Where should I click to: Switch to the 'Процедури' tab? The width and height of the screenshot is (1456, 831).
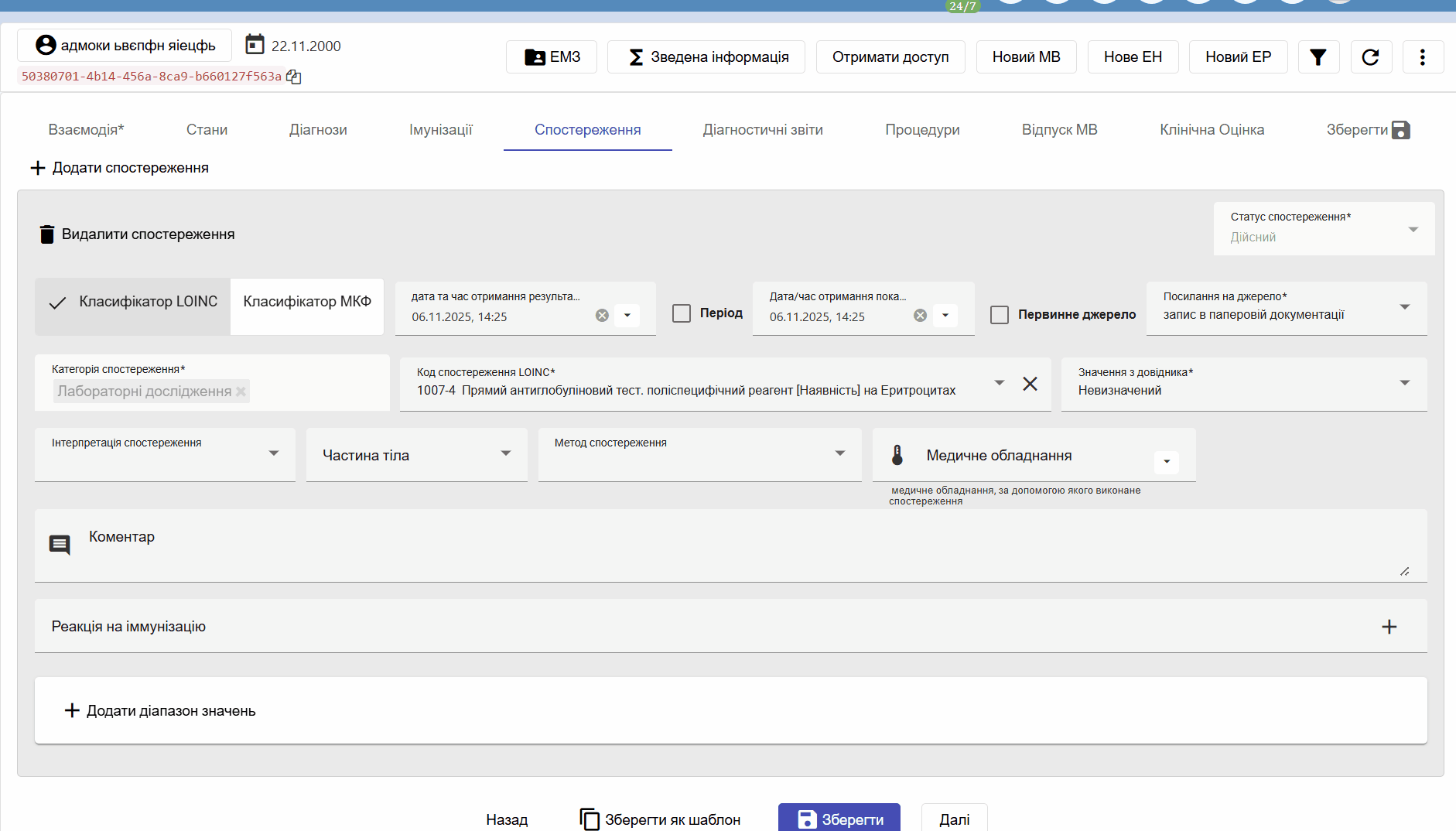pos(922,130)
